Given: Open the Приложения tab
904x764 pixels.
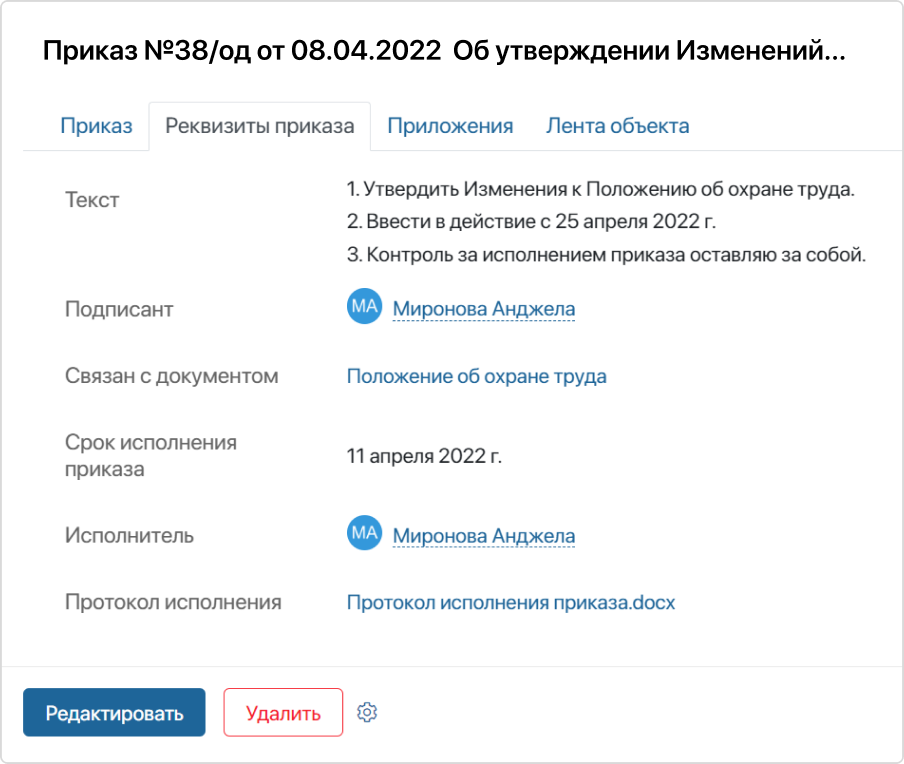Looking at the screenshot, I should coord(450,126).
